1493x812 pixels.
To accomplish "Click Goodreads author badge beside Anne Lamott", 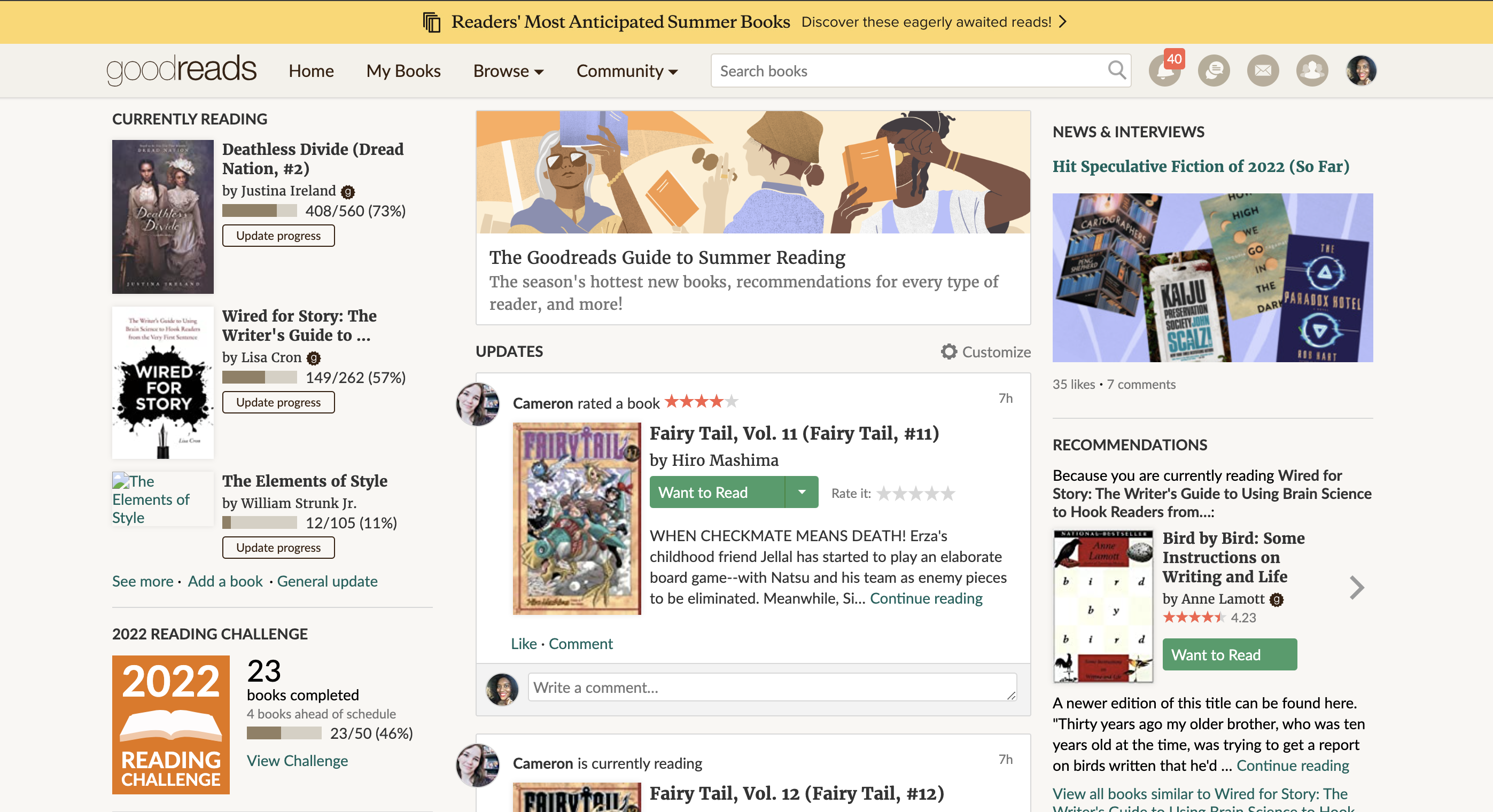I will point(1277,600).
